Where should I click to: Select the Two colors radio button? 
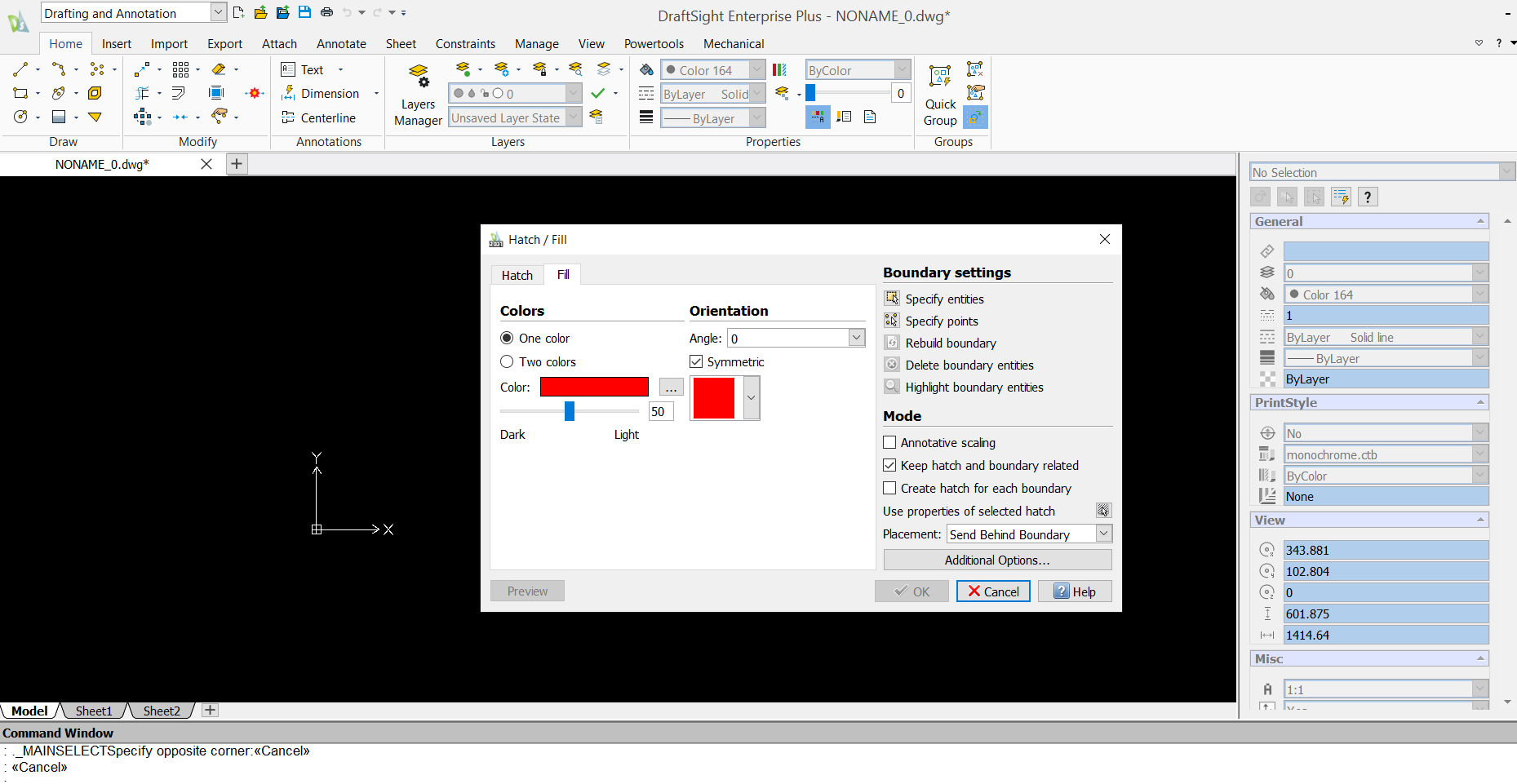tap(507, 361)
